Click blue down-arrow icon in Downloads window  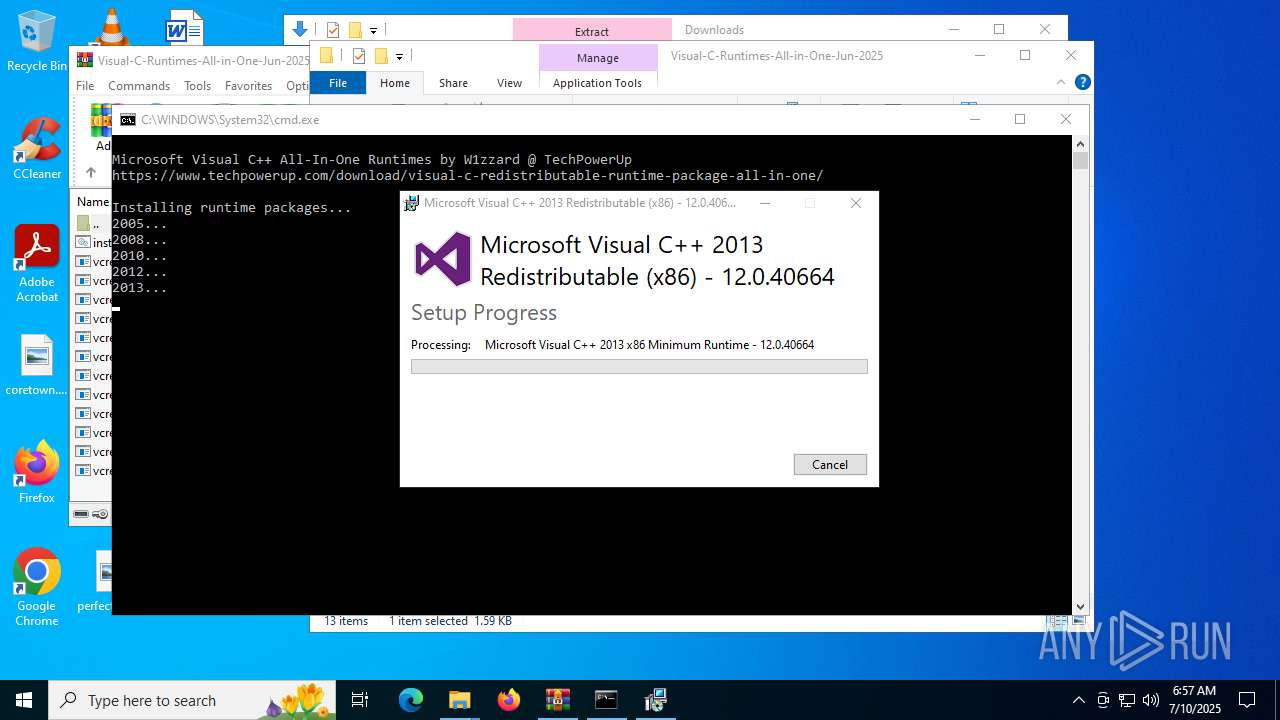click(x=299, y=30)
